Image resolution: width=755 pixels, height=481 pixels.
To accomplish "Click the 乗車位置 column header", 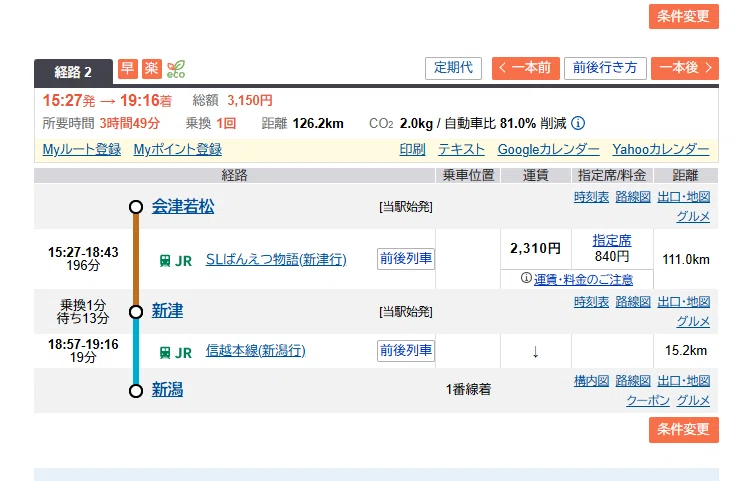I will [468, 175].
